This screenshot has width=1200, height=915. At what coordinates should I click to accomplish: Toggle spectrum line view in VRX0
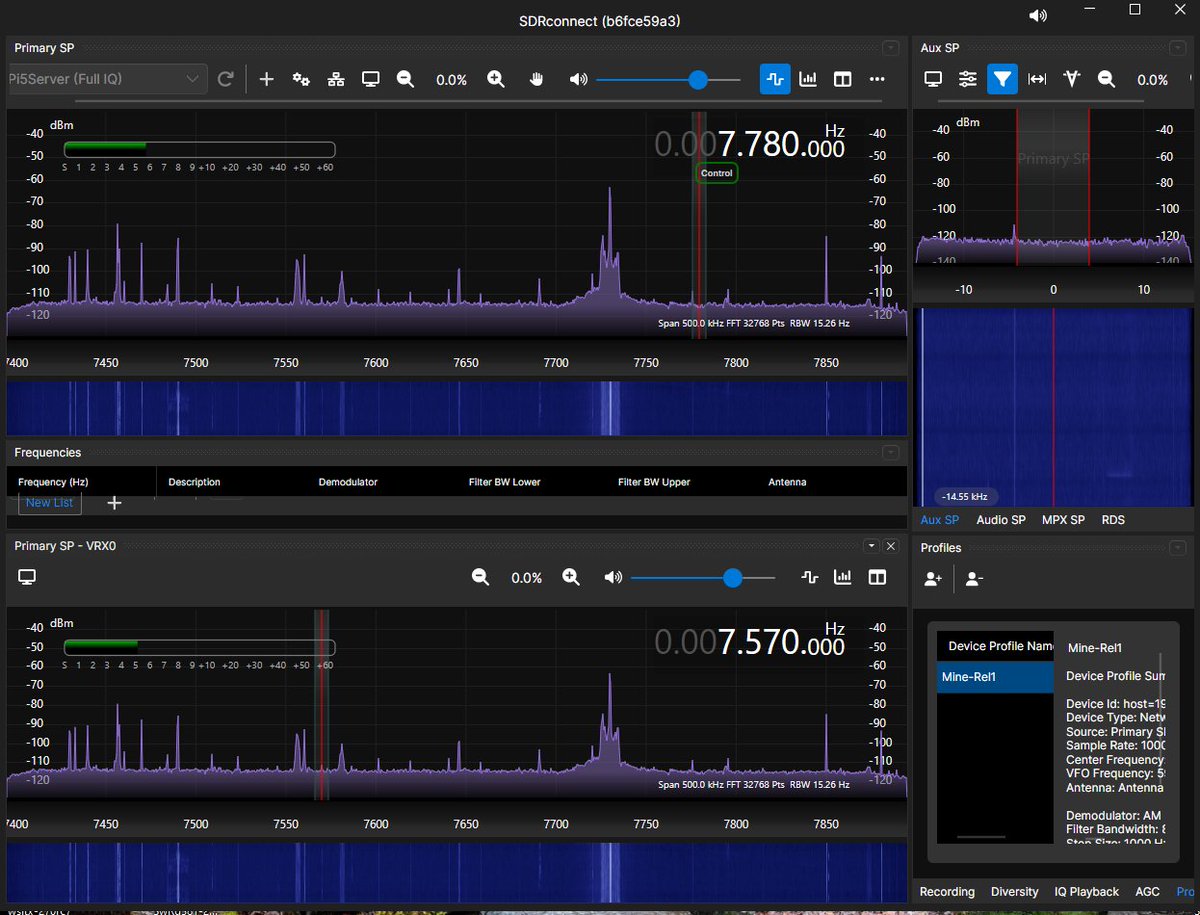(810, 577)
